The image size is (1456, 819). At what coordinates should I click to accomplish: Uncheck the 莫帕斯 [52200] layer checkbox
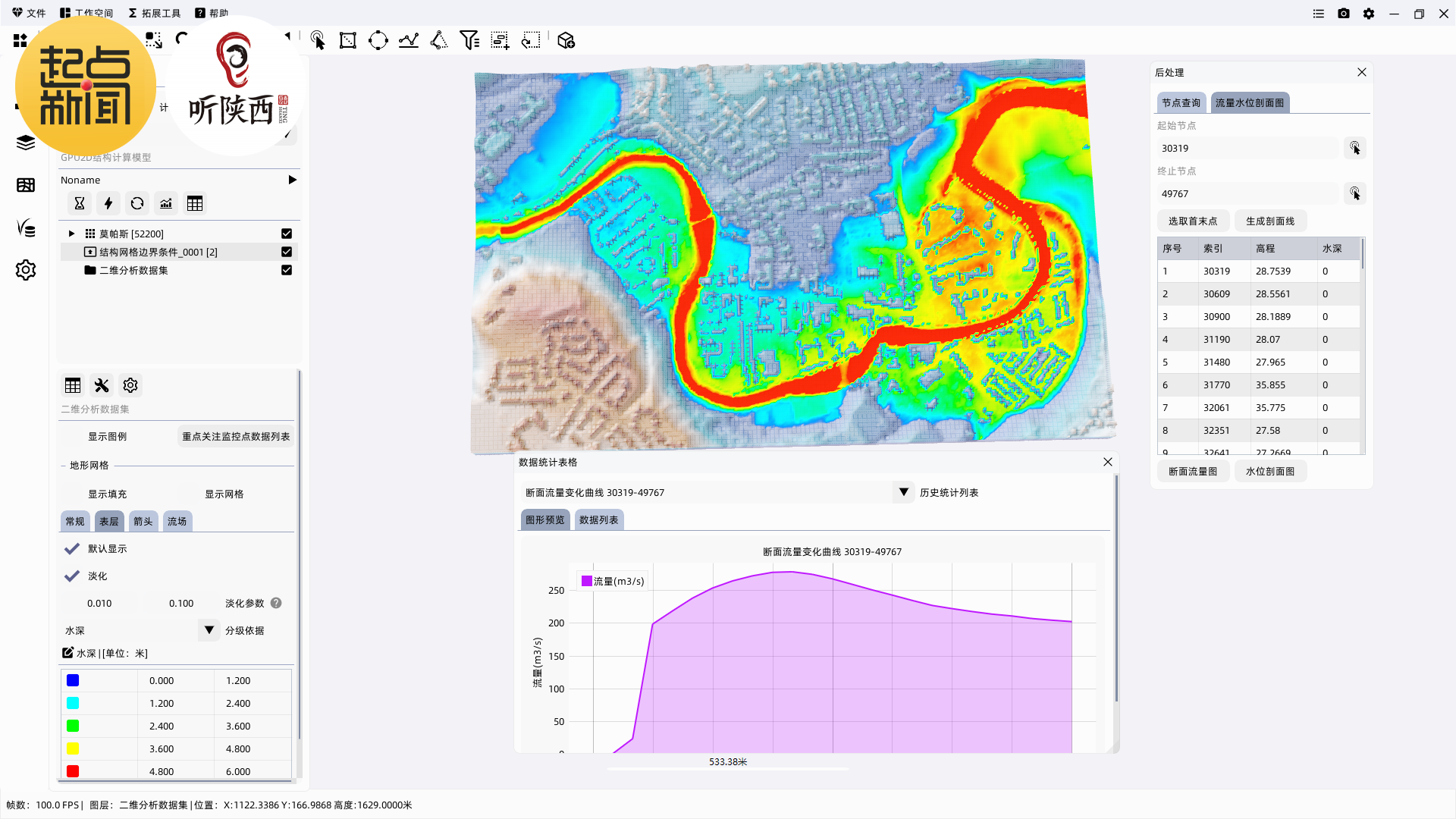pos(287,234)
